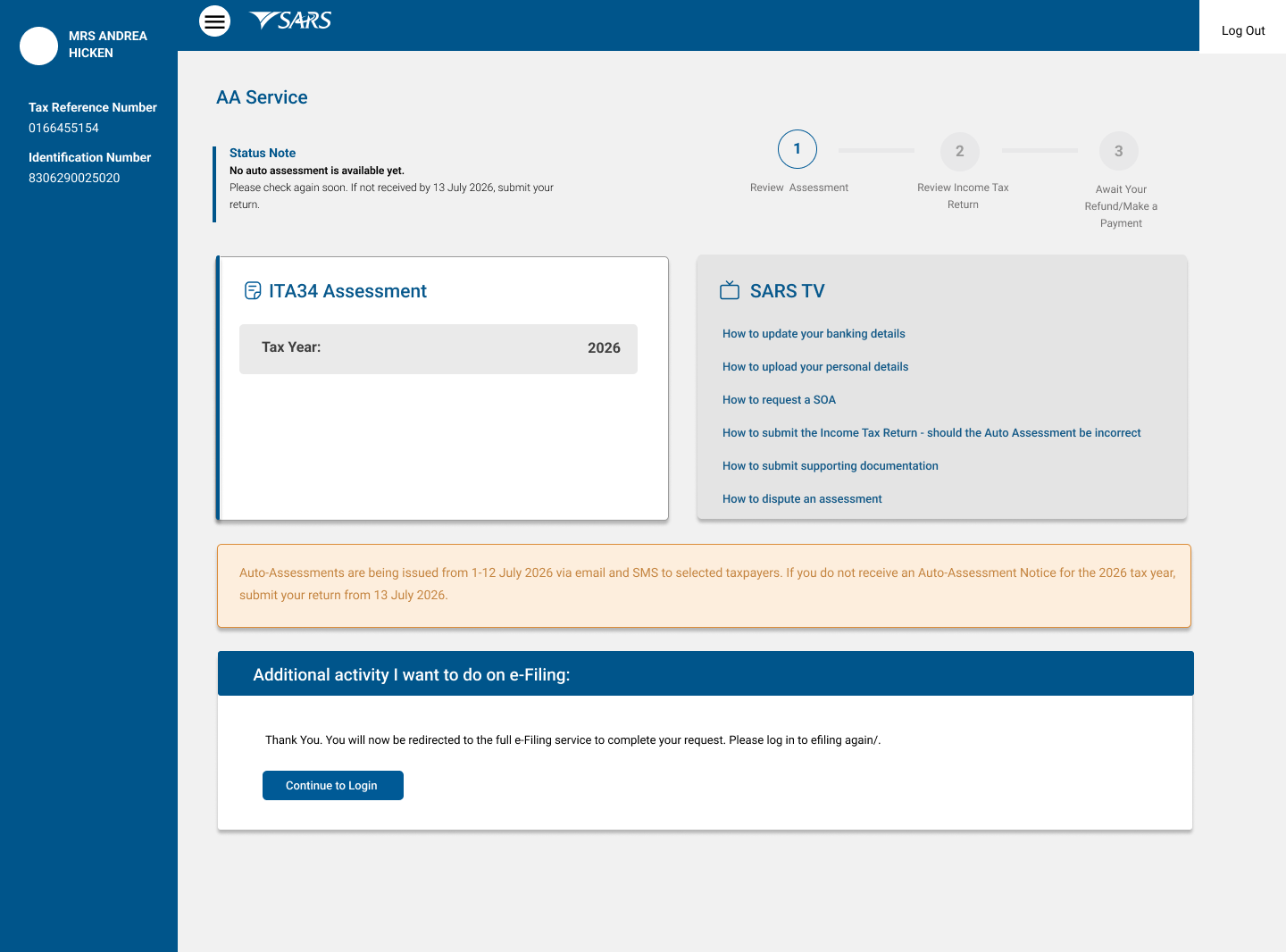Click the SARS logo
The image size is (1286, 952).
pos(290,21)
